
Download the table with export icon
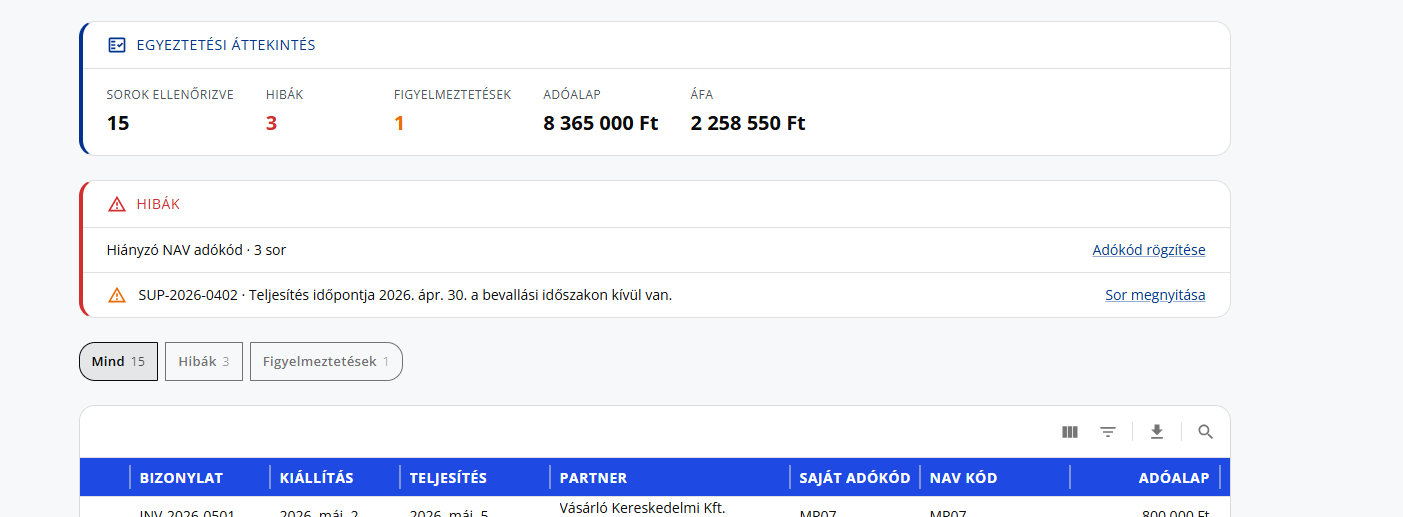coord(1157,432)
